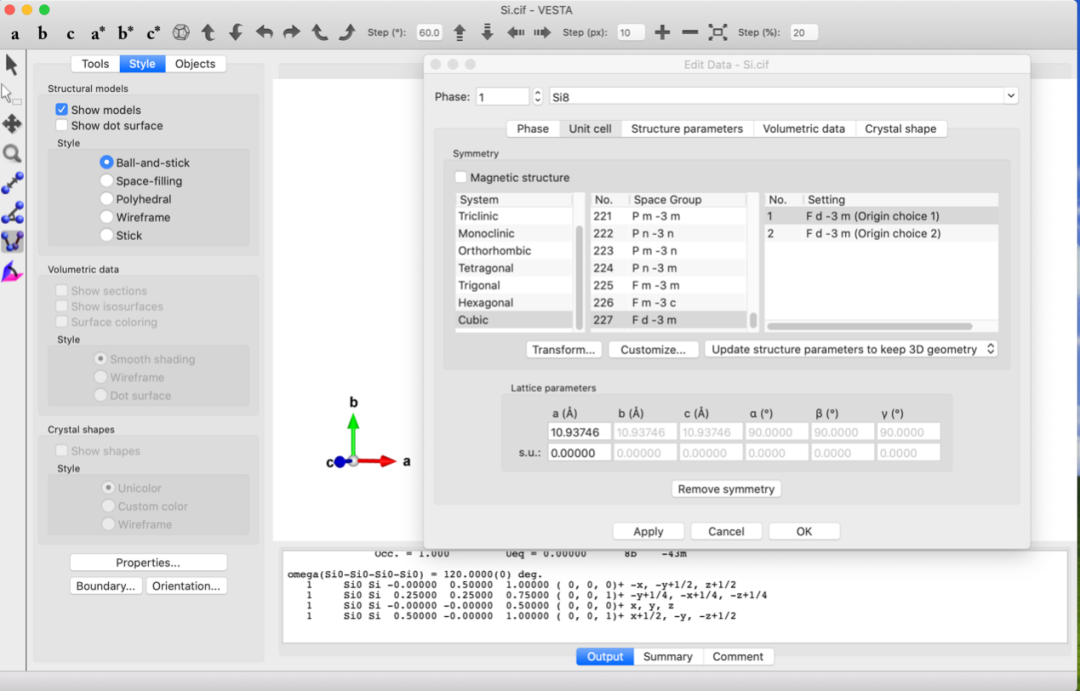Rotate counterclockwise around the view axis

319,32
